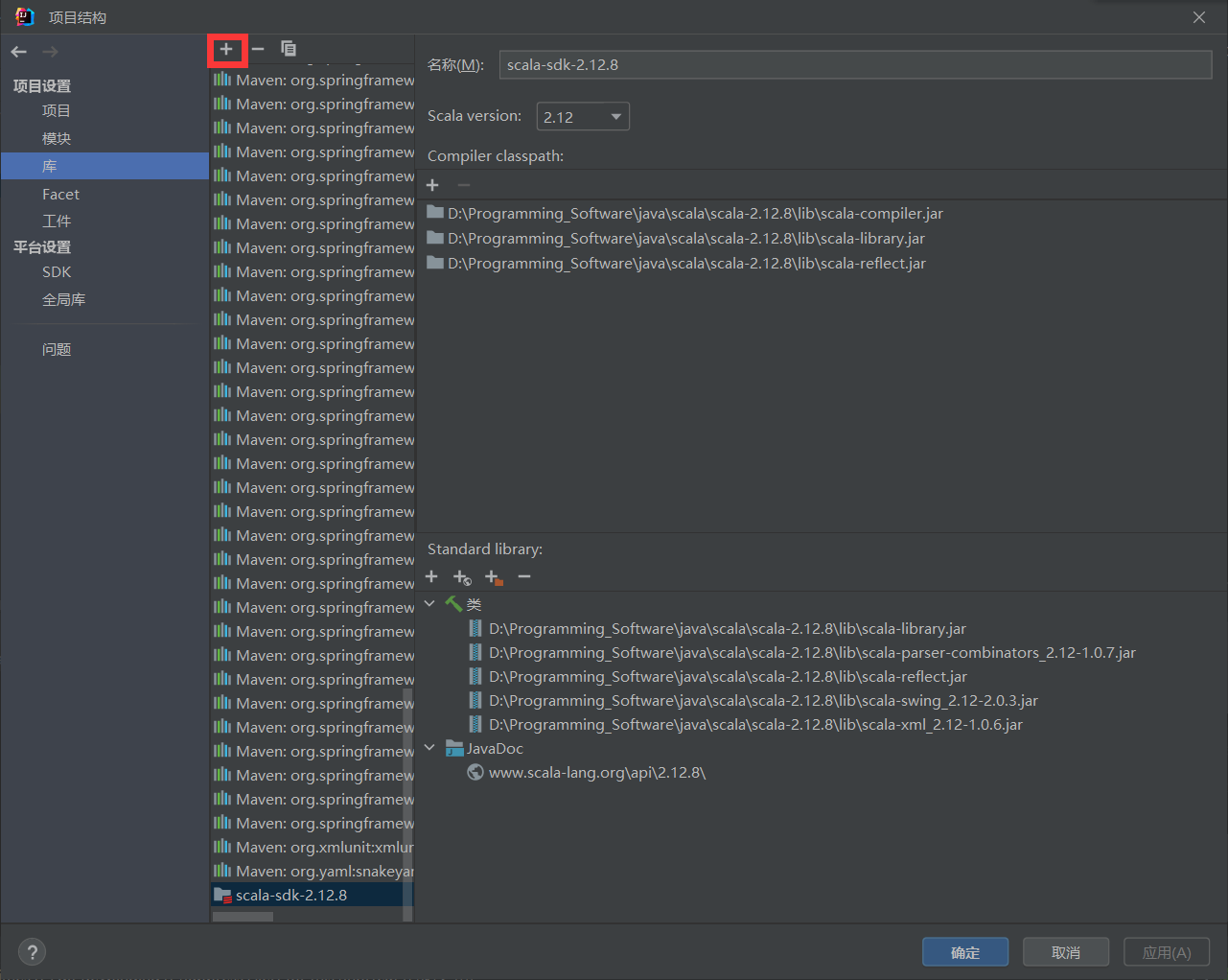Cancel the dialog with 取消
Image resolution: width=1228 pixels, height=980 pixels.
coord(1066,952)
